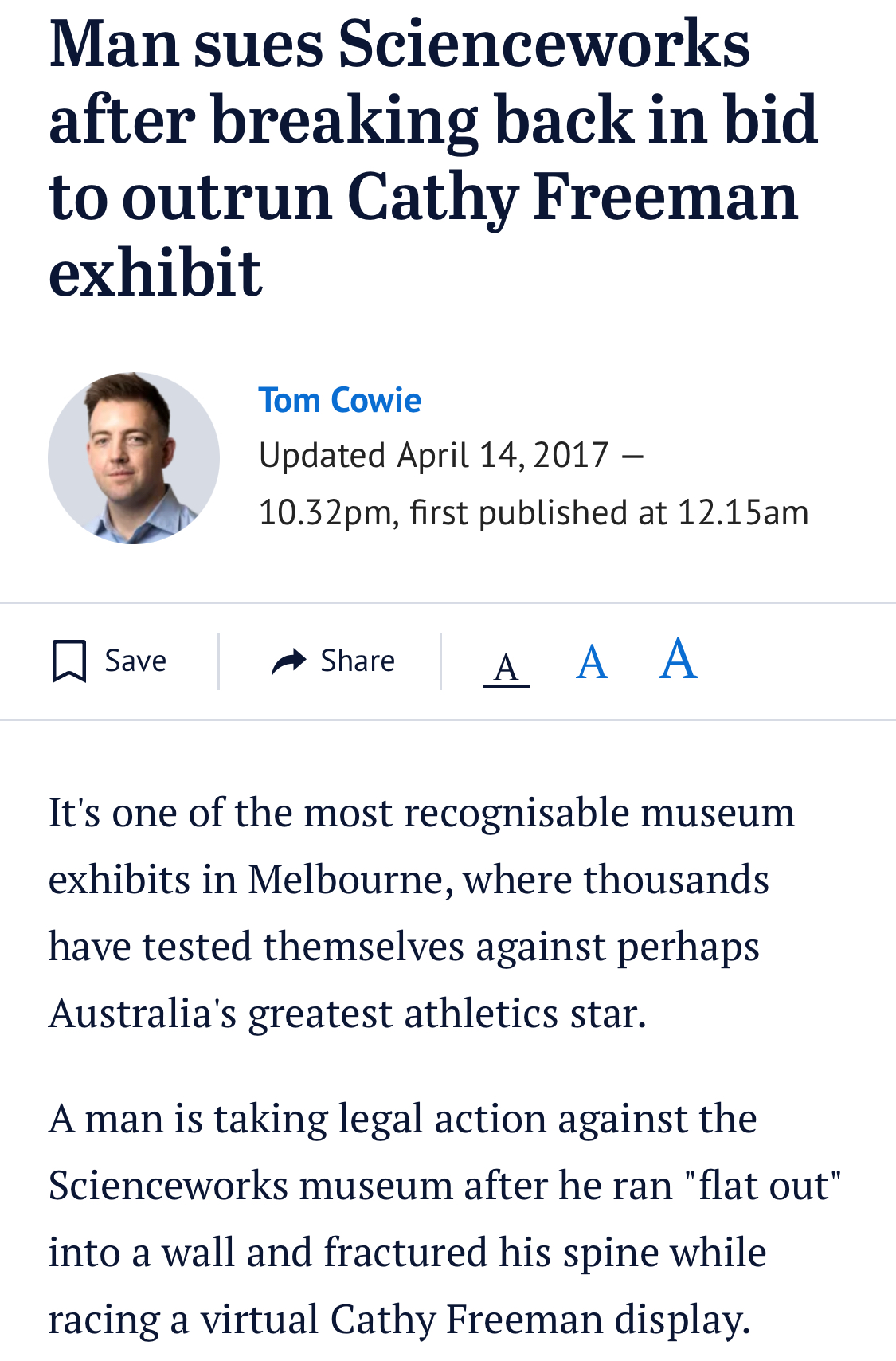
Task: Click the 'first published at 12.15am' text
Action: pyautogui.click(x=608, y=512)
